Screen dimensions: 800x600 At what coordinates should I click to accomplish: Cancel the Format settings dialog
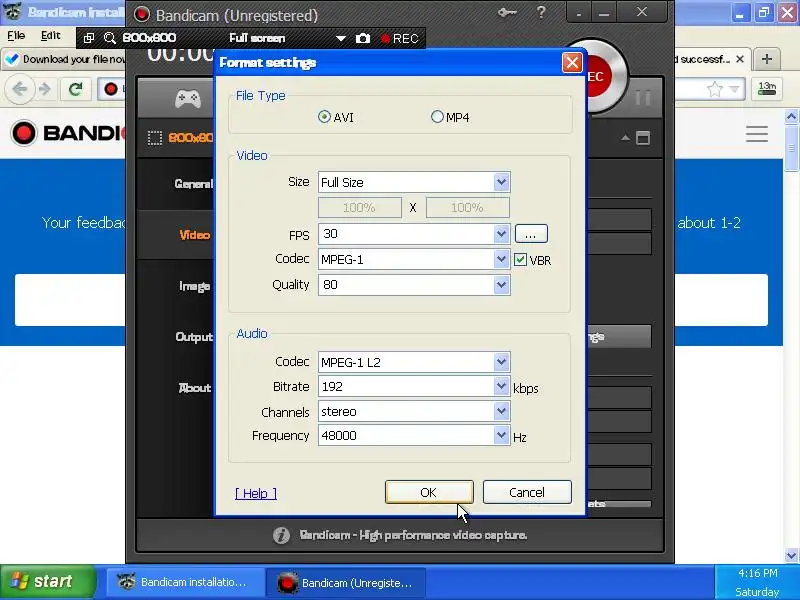click(527, 492)
